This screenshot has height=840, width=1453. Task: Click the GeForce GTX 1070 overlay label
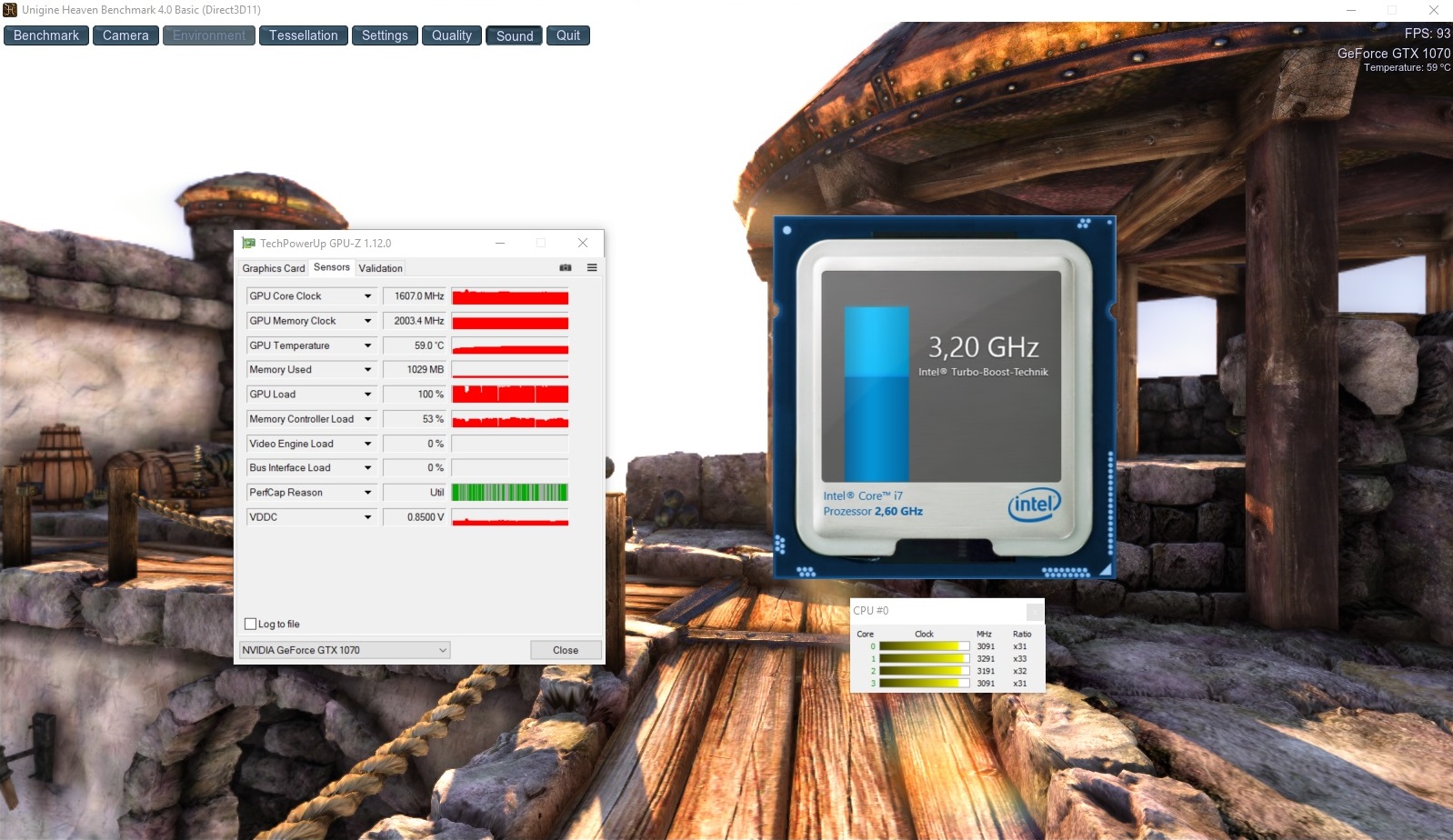click(x=1394, y=54)
